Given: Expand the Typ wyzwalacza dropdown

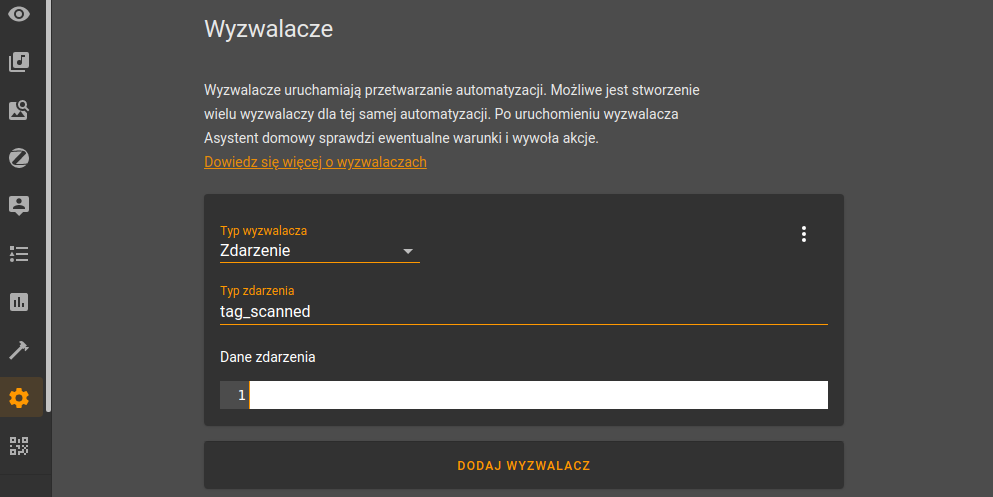Looking at the screenshot, I should [319, 243].
